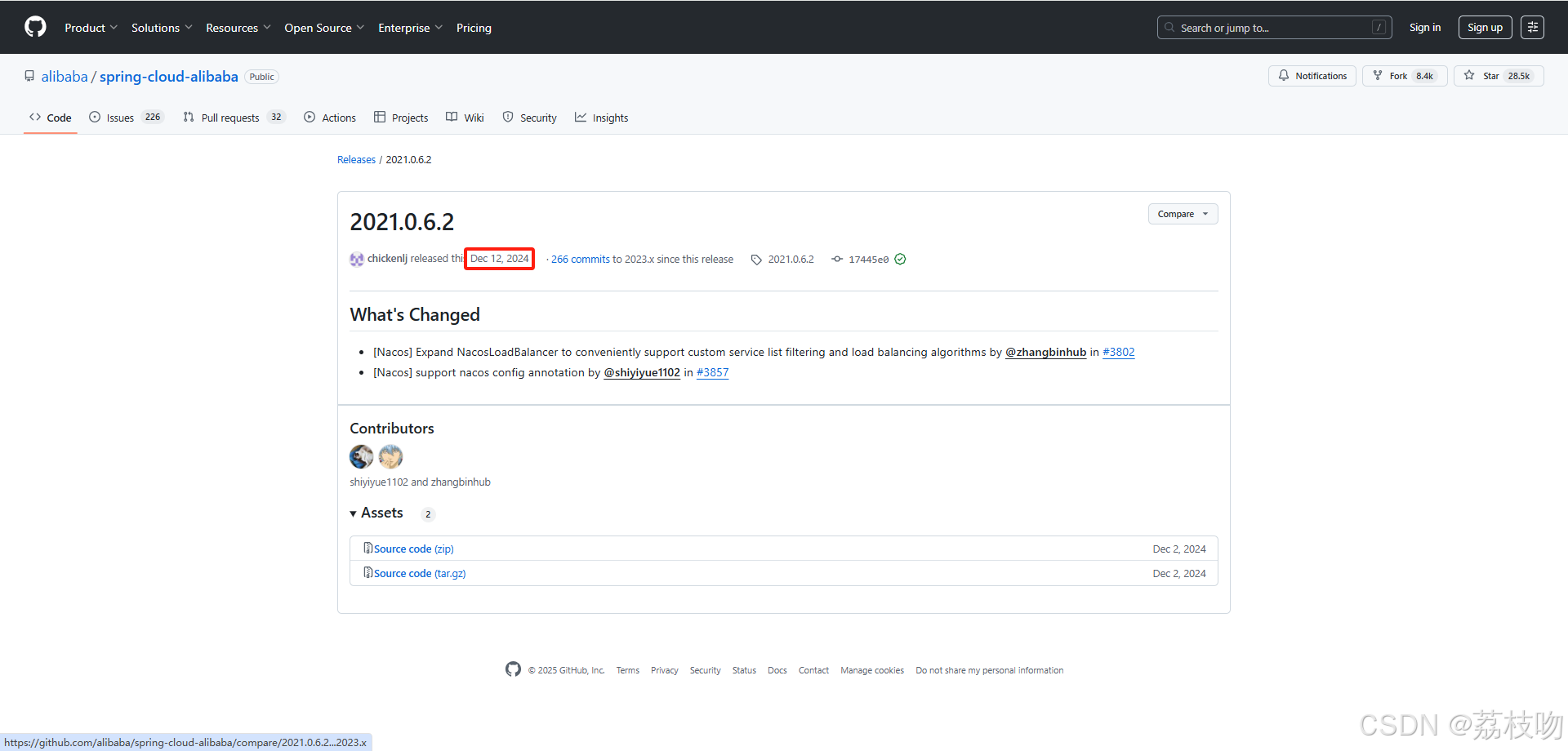Click the Pull requests count badge 32

[277, 118]
